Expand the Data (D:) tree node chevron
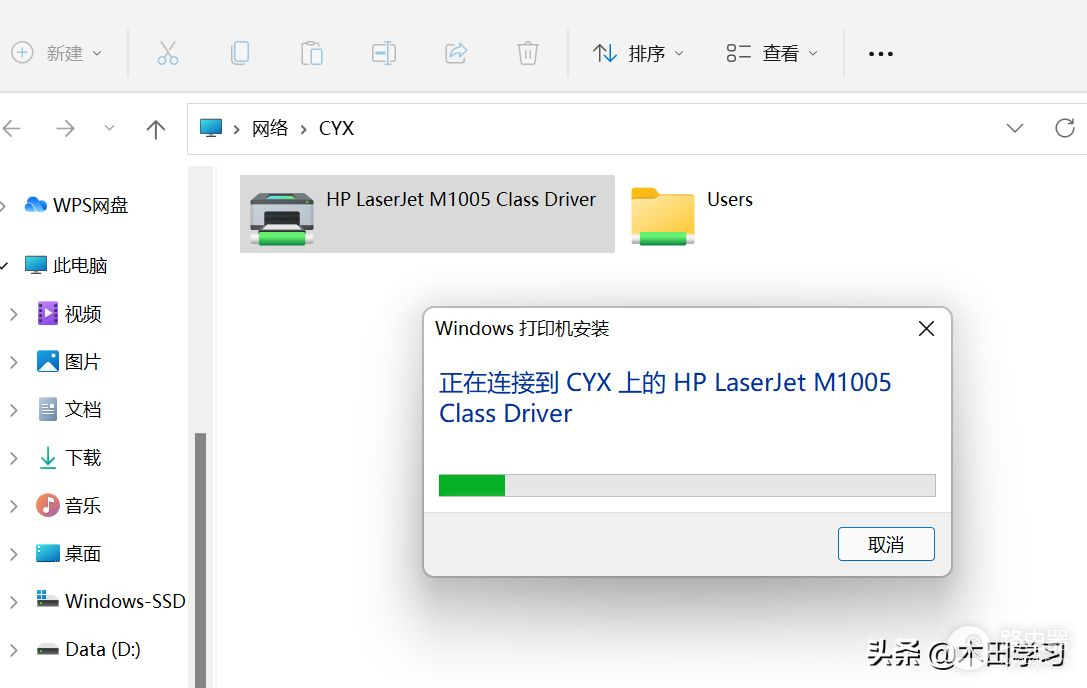Screen dimensions: 1087x688 (13, 650)
